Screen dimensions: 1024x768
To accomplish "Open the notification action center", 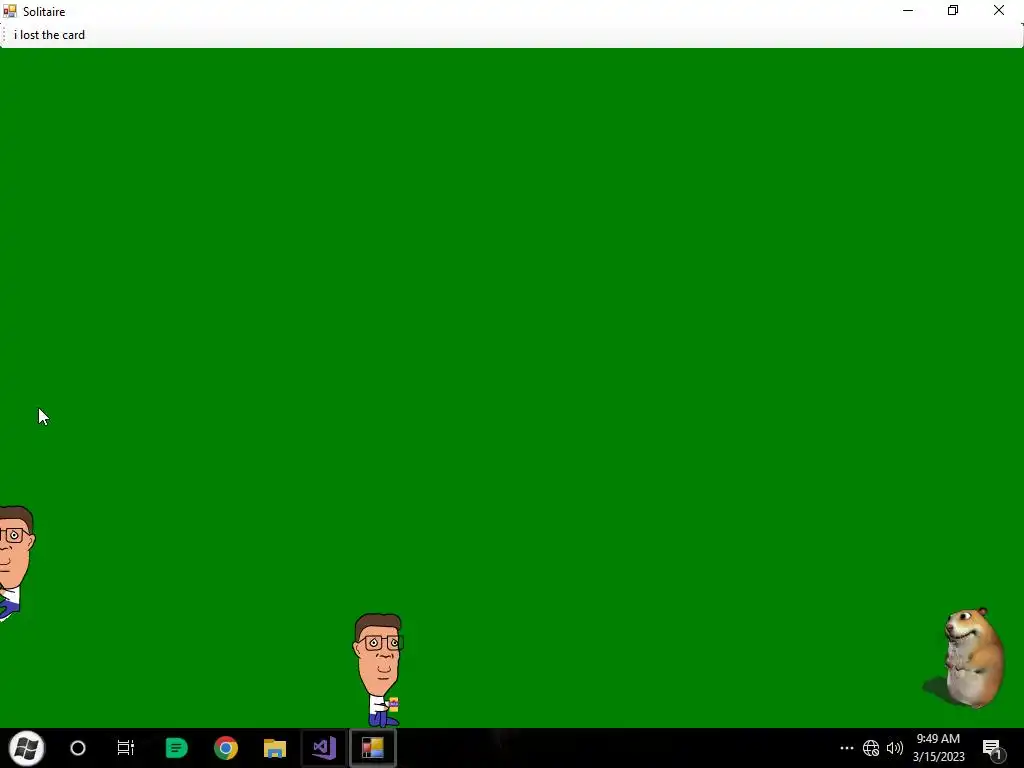I will point(993,750).
